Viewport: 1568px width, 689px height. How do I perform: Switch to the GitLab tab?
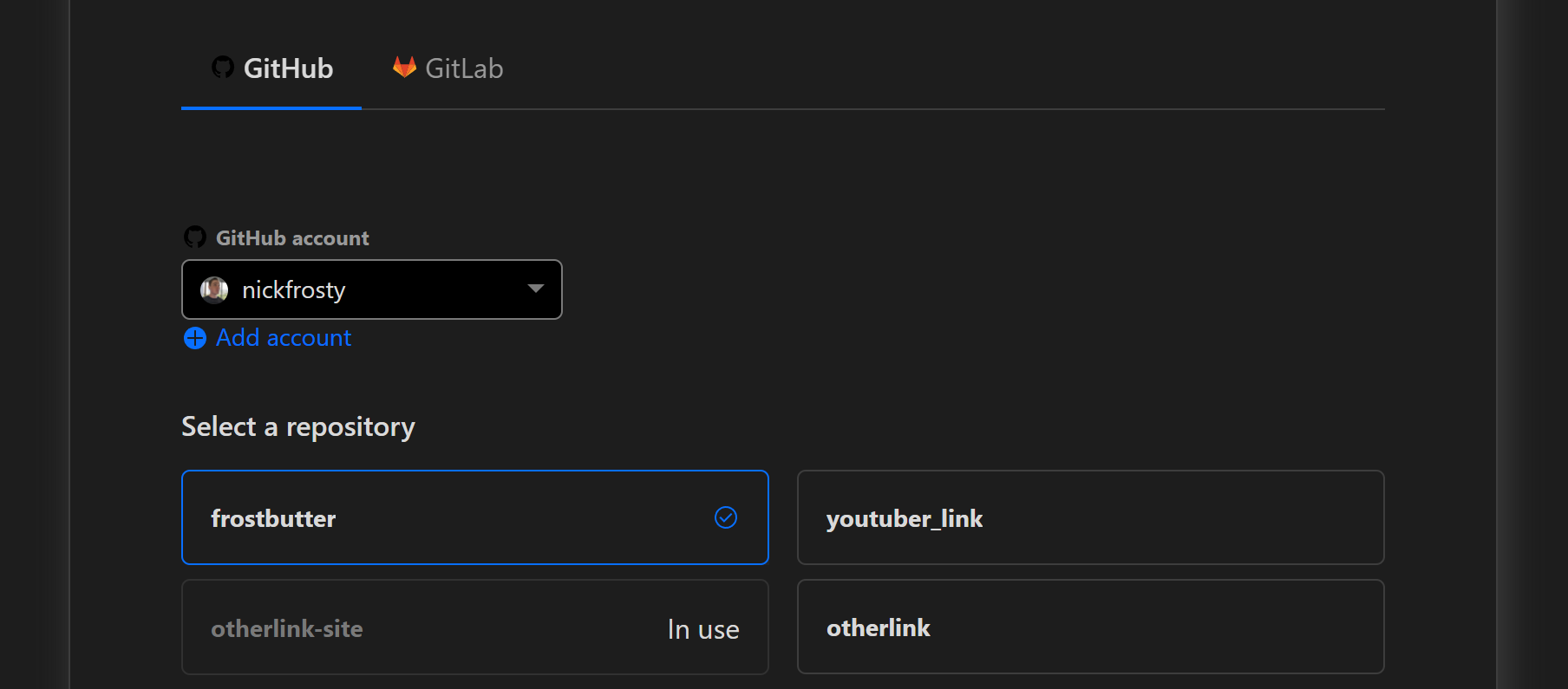(x=447, y=68)
